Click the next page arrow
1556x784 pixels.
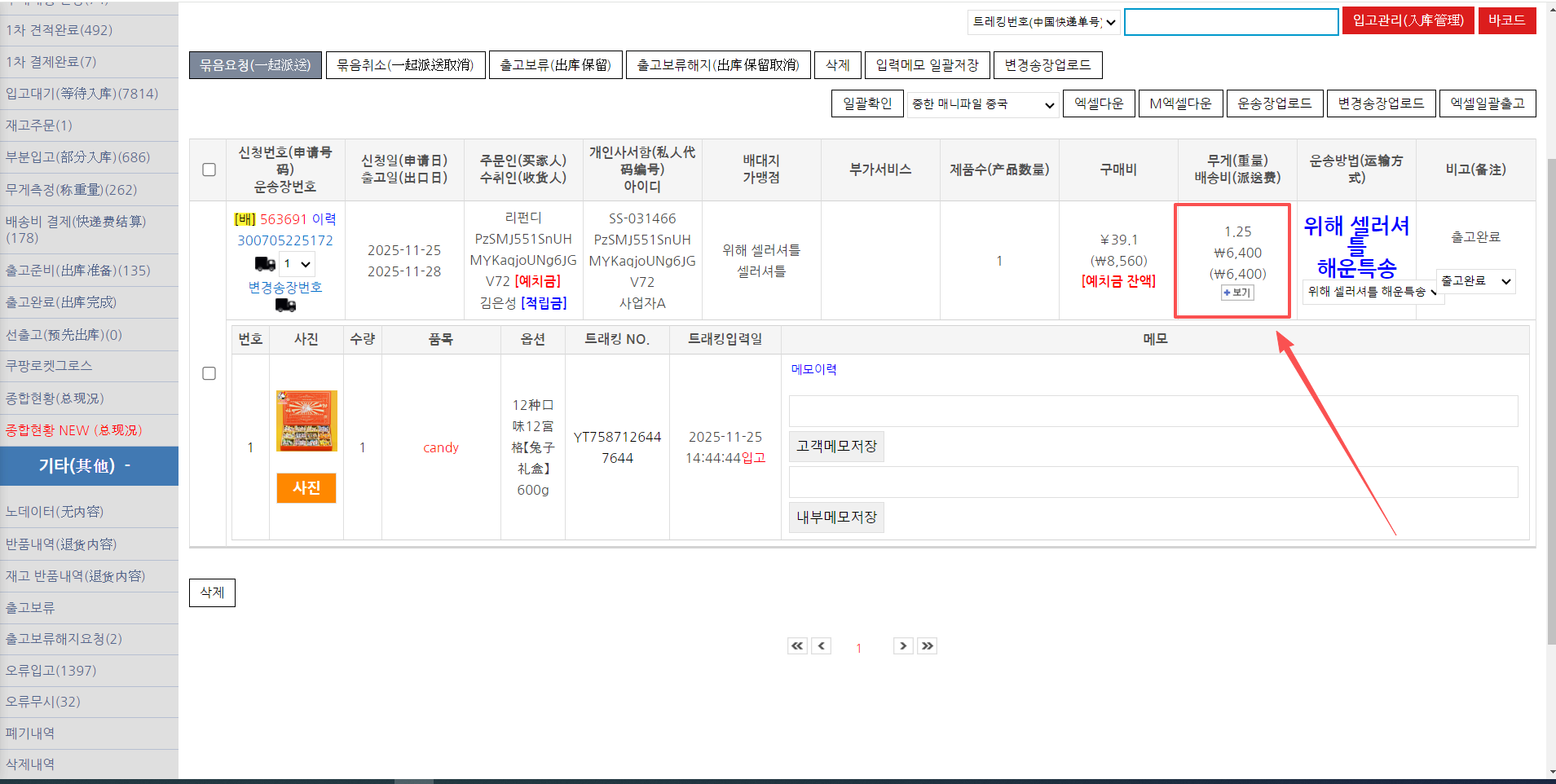coord(903,646)
